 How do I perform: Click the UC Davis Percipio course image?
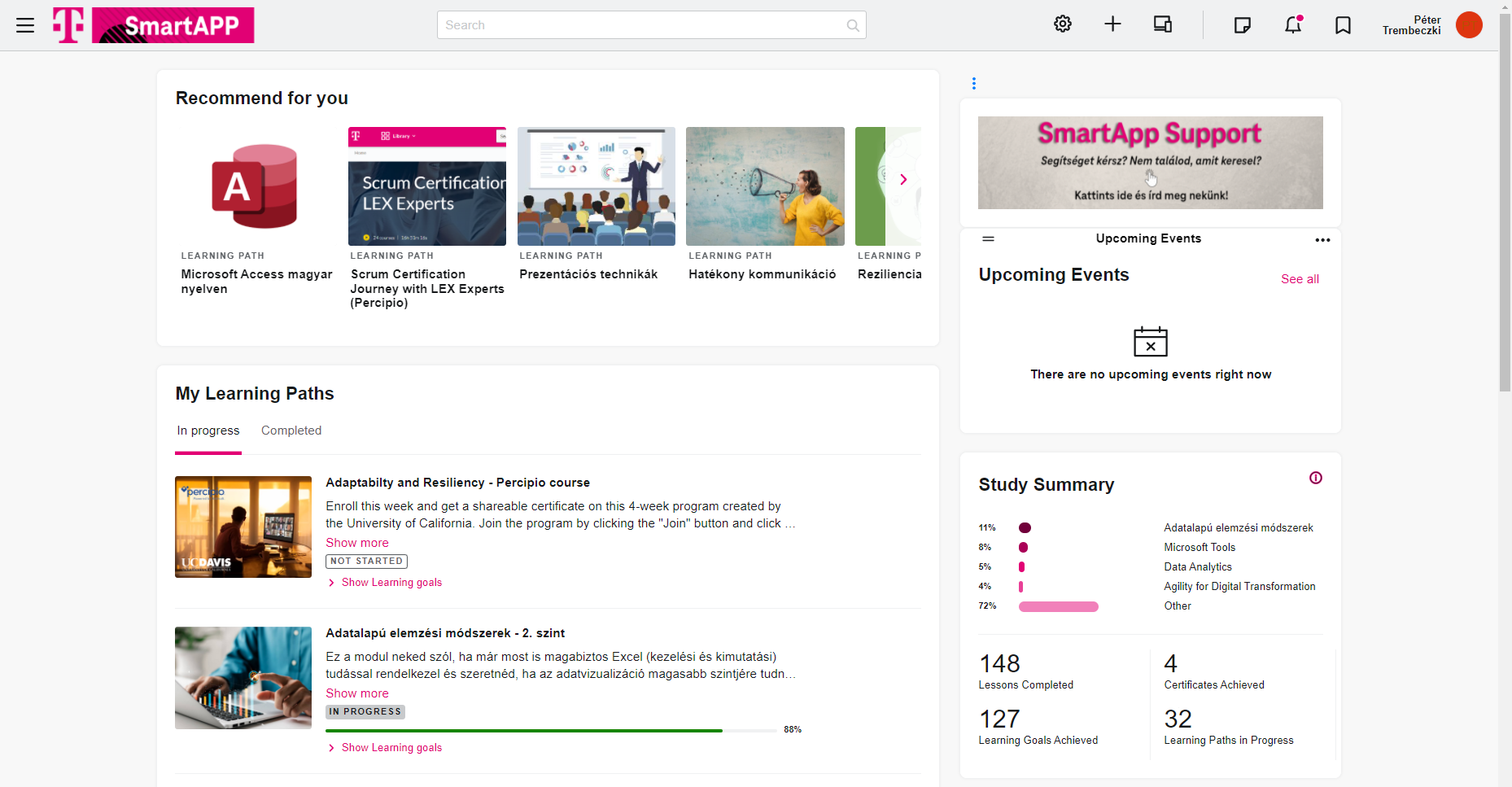coord(243,527)
